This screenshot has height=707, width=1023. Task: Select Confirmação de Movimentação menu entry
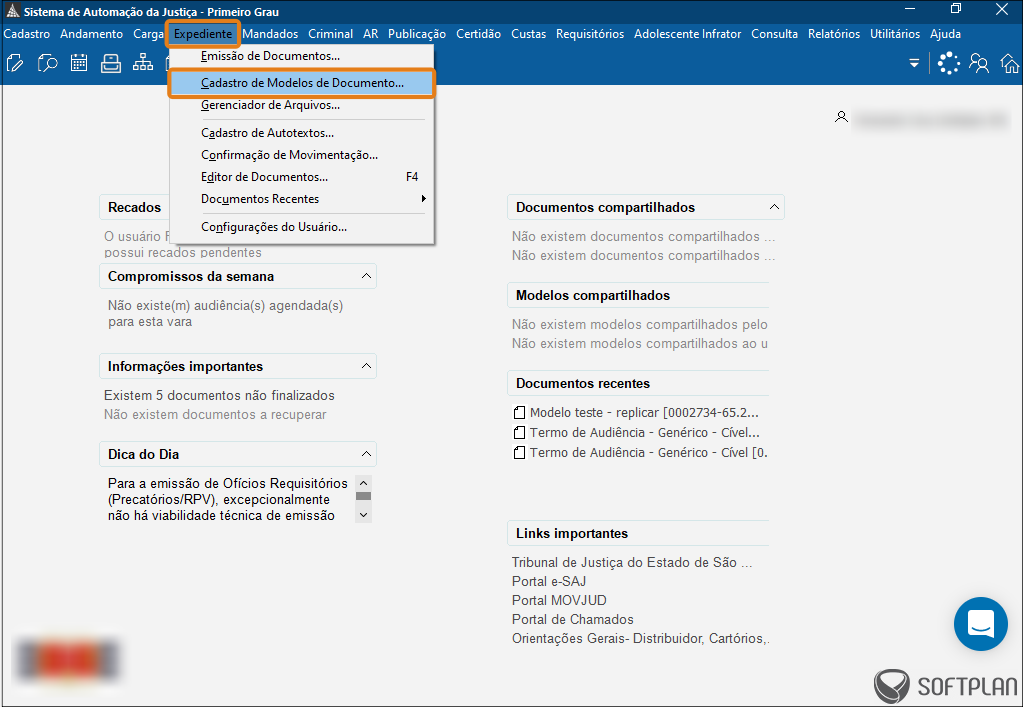pos(301,155)
